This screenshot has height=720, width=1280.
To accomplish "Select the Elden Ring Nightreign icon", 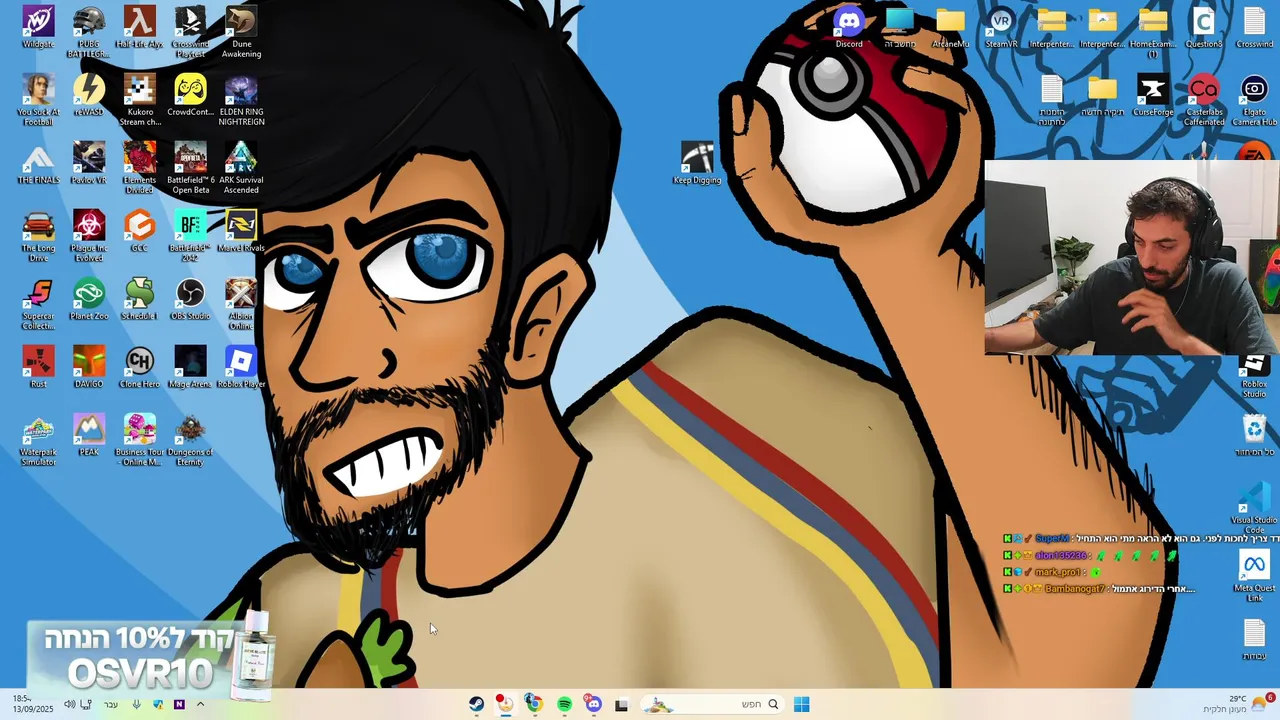I will tap(241, 100).
